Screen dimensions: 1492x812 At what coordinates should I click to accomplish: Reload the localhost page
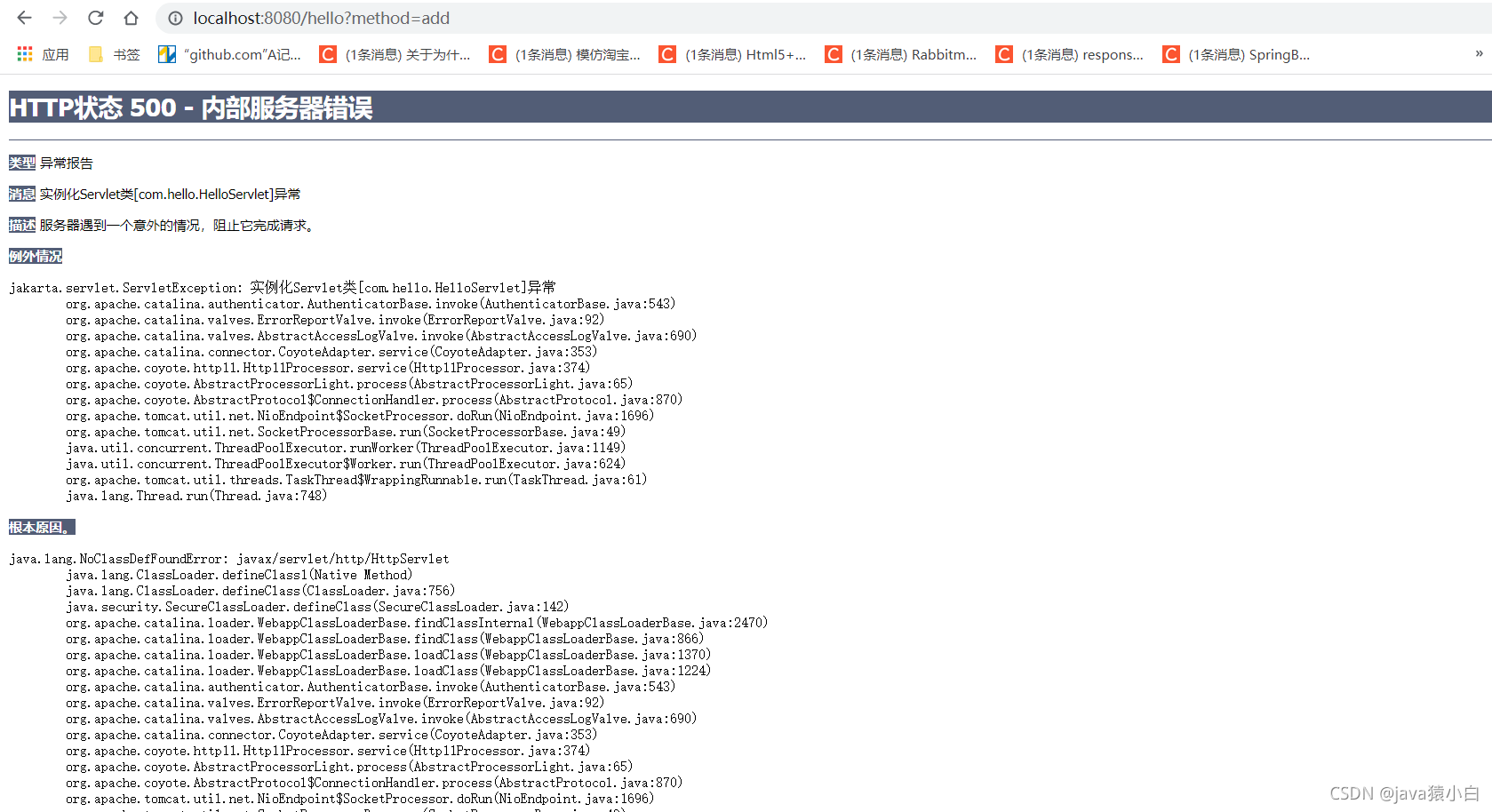95,18
